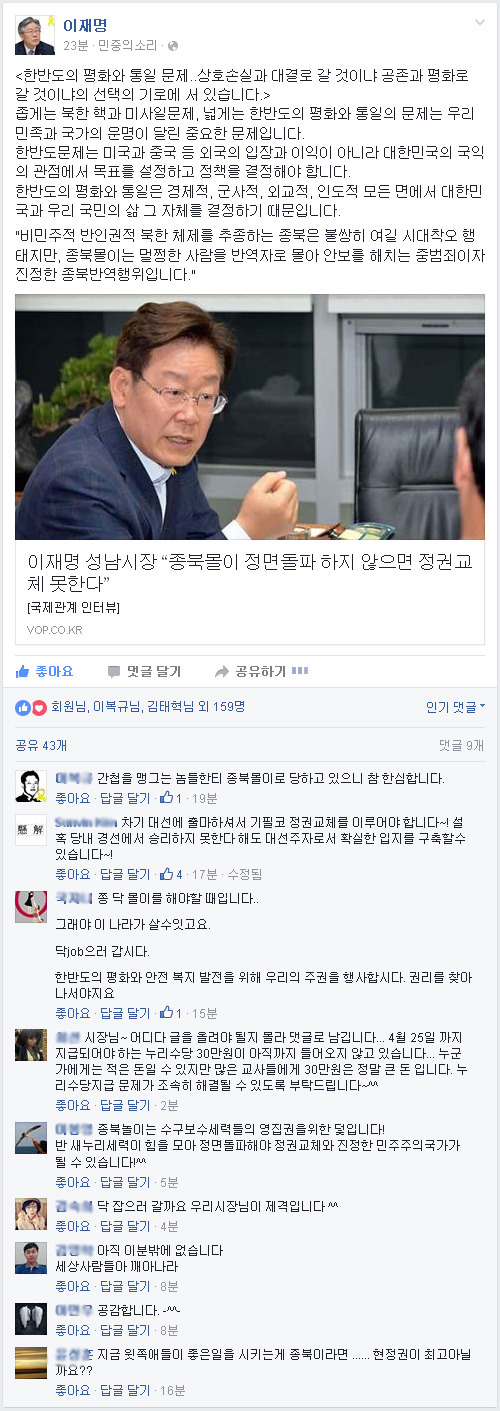Image resolution: width=500 pixels, height=1411 pixels.
Task: Like the post with 좋아요 thumb icon
Action: pyautogui.click(x=45, y=670)
